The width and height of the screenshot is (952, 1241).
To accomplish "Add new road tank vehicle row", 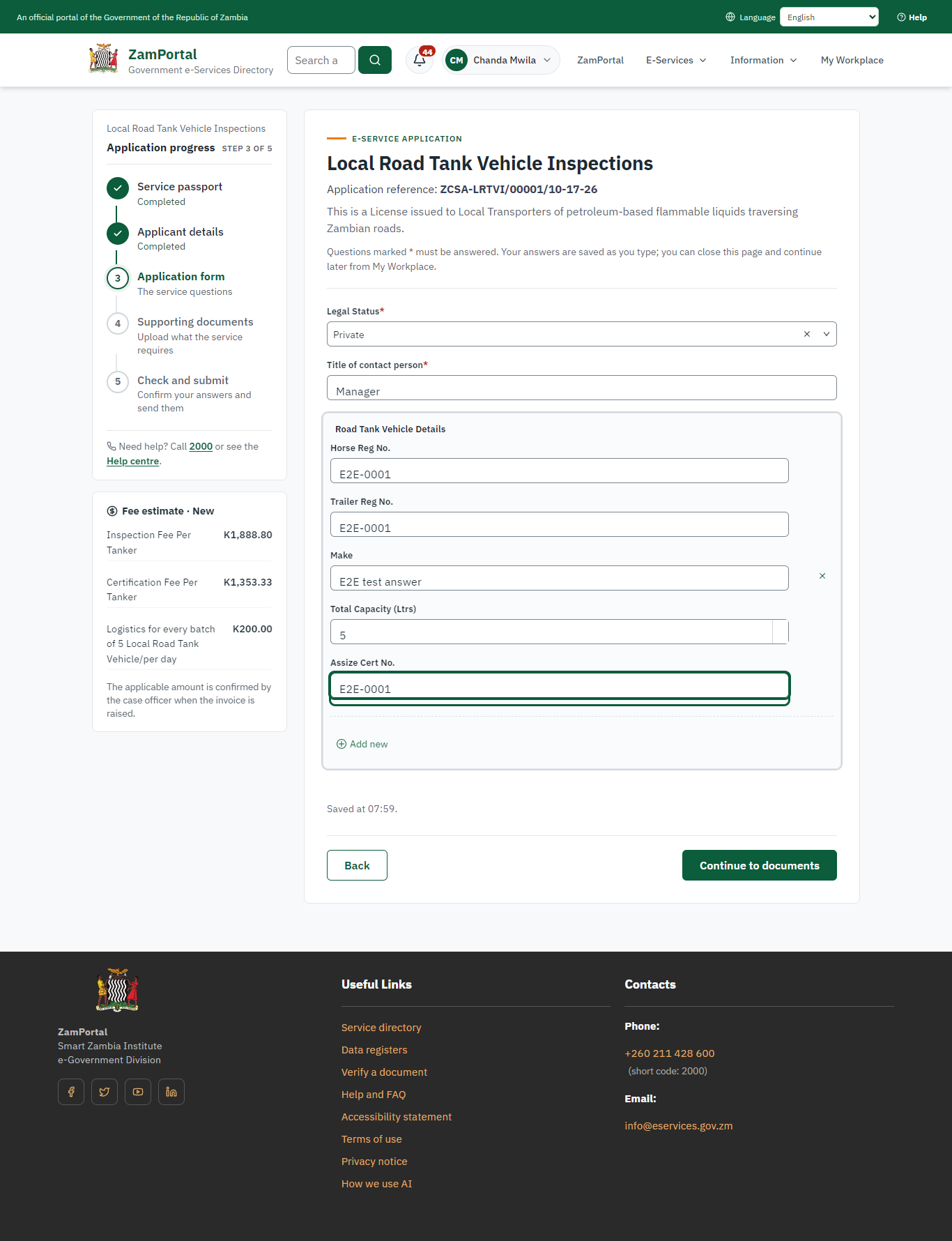I will pos(362,745).
